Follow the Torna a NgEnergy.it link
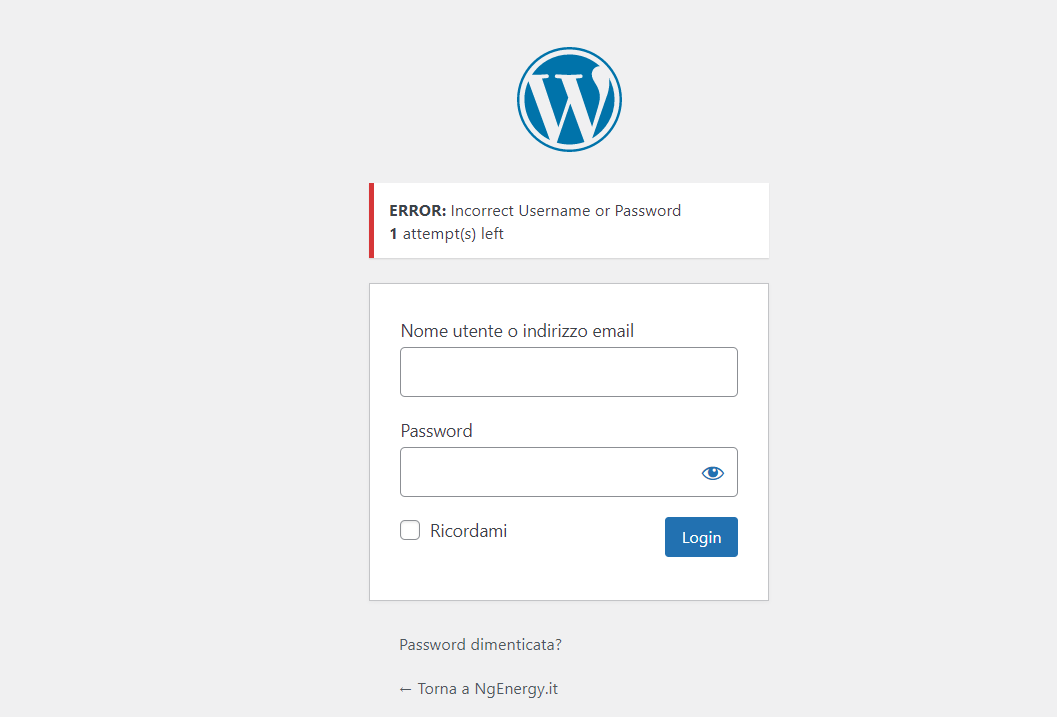Image resolution: width=1057 pixels, height=717 pixels. click(479, 689)
